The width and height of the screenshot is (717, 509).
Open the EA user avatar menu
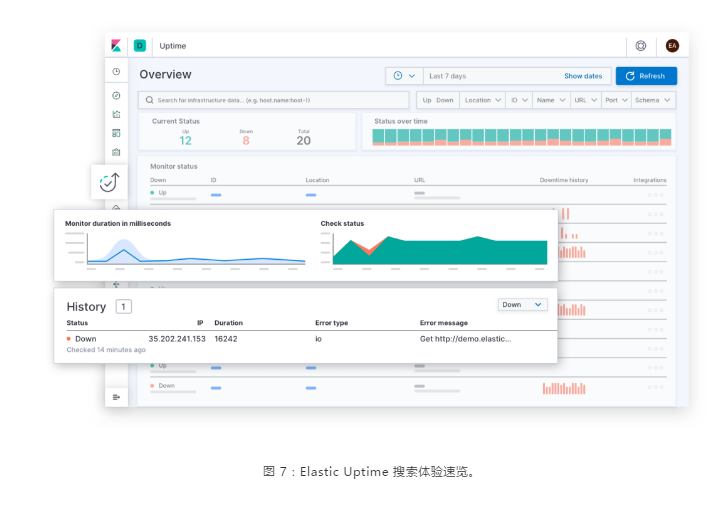tap(672, 46)
